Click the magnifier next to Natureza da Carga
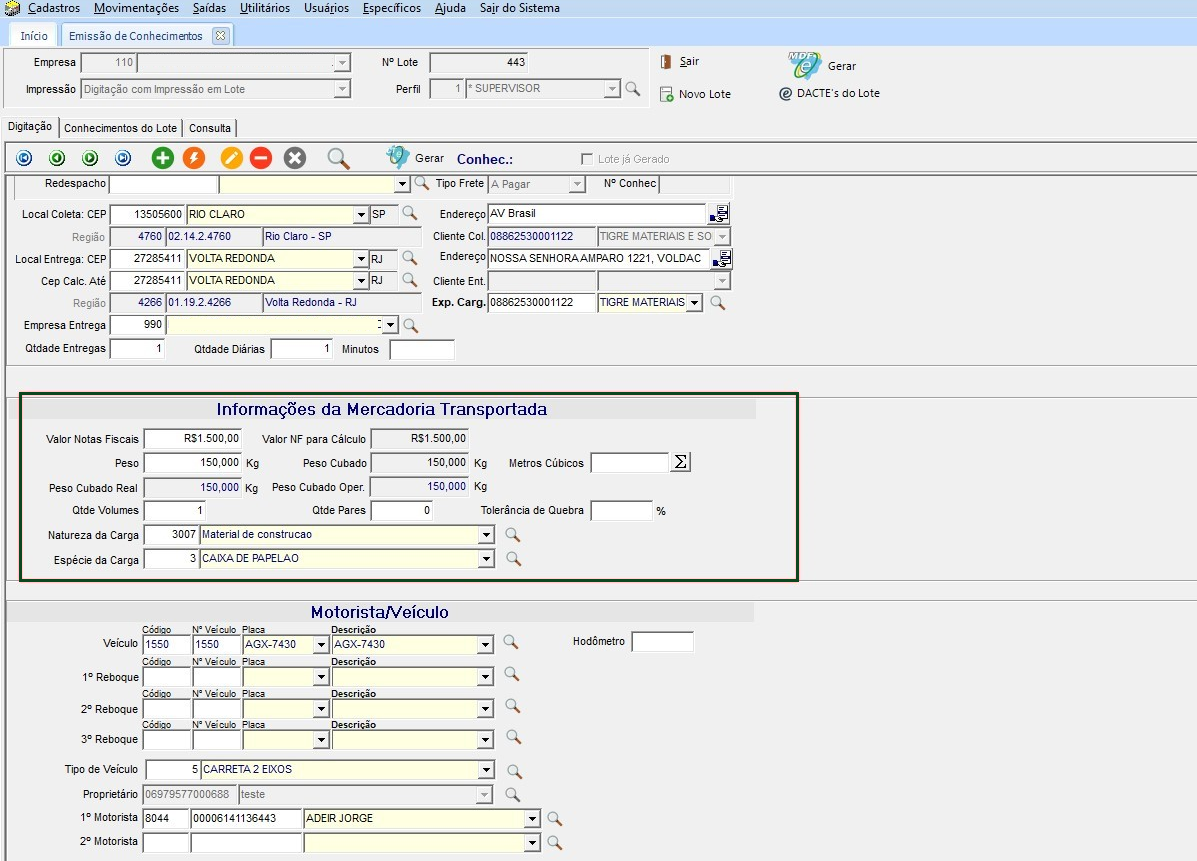Image resolution: width=1197 pixels, height=861 pixels. tap(513, 535)
